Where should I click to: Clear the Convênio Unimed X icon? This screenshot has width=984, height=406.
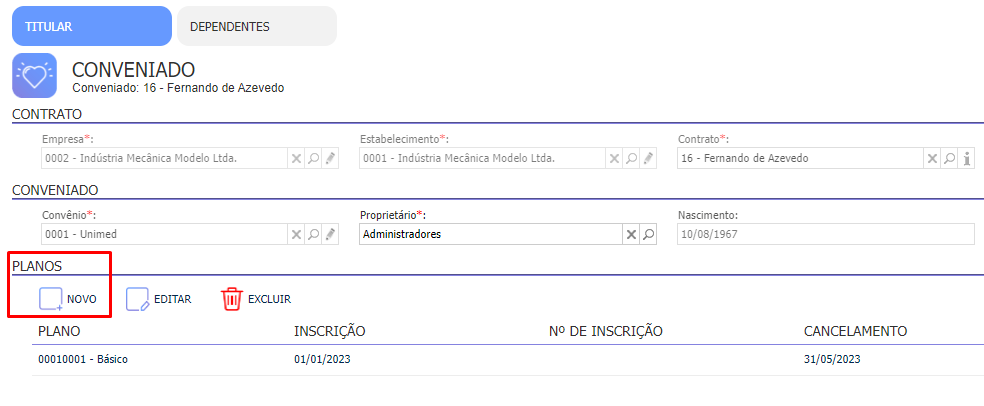[296, 235]
